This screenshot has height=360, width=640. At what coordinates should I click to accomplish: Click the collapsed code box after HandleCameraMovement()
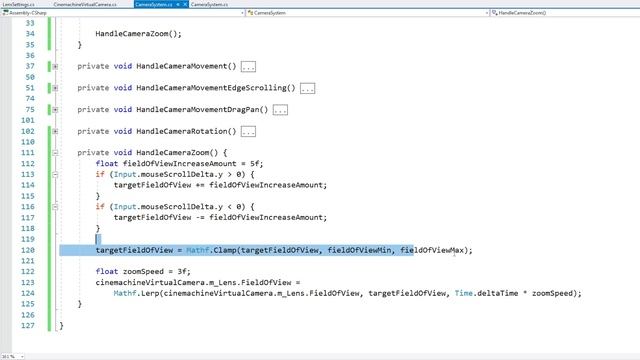pyautogui.click(x=248, y=67)
